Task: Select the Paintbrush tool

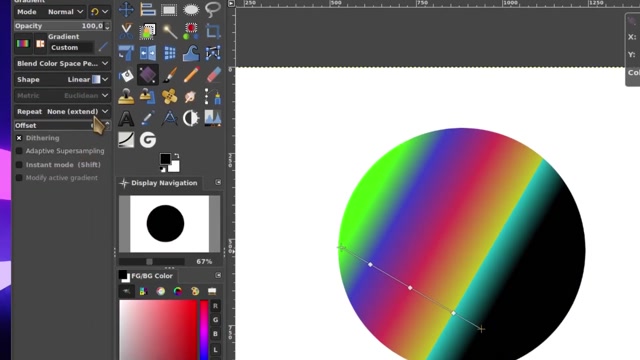Action: pos(169,75)
